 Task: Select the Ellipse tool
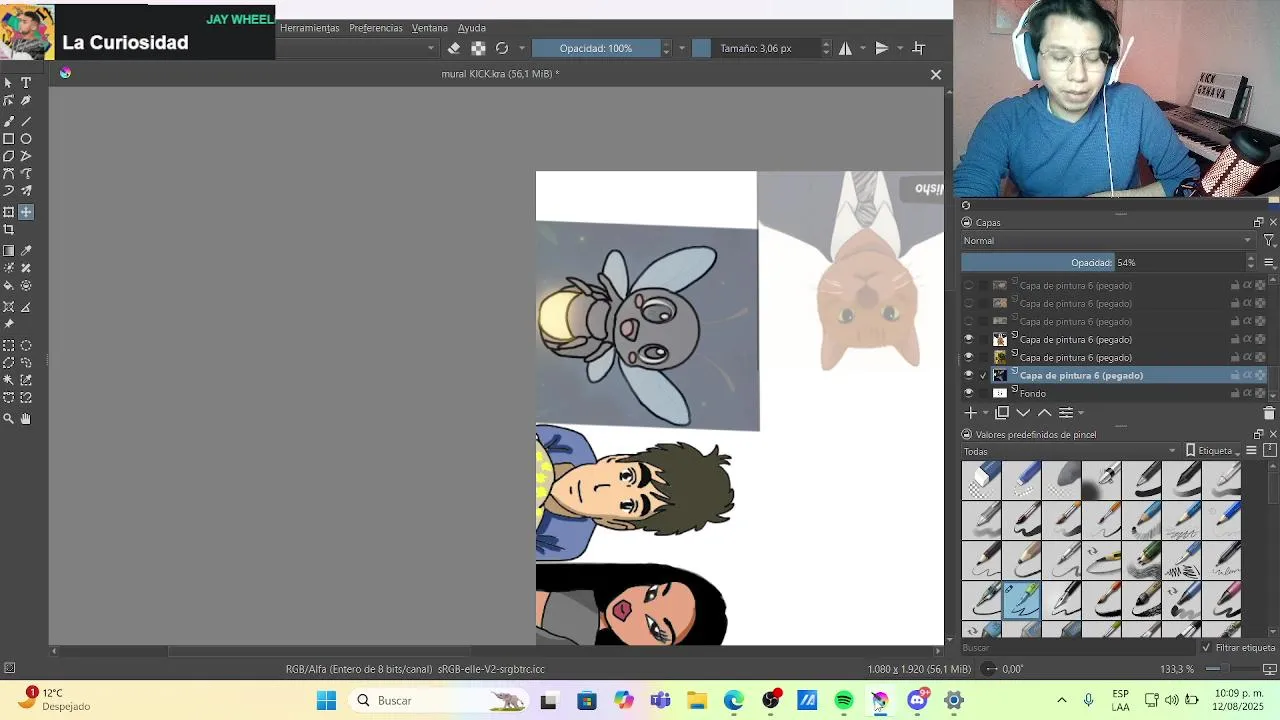26,139
